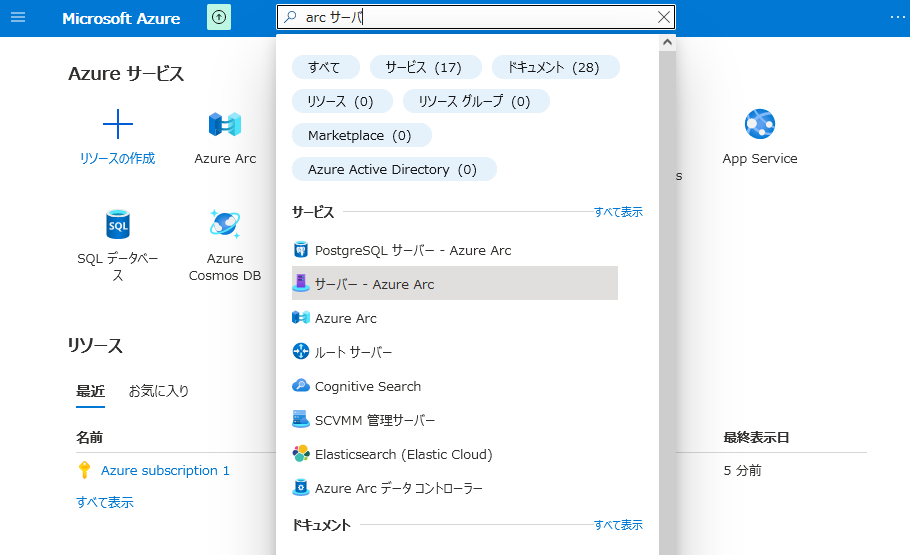910x555 pixels.
Task: Select the ドキュメント (28) filter pill
Action: pos(555,67)
